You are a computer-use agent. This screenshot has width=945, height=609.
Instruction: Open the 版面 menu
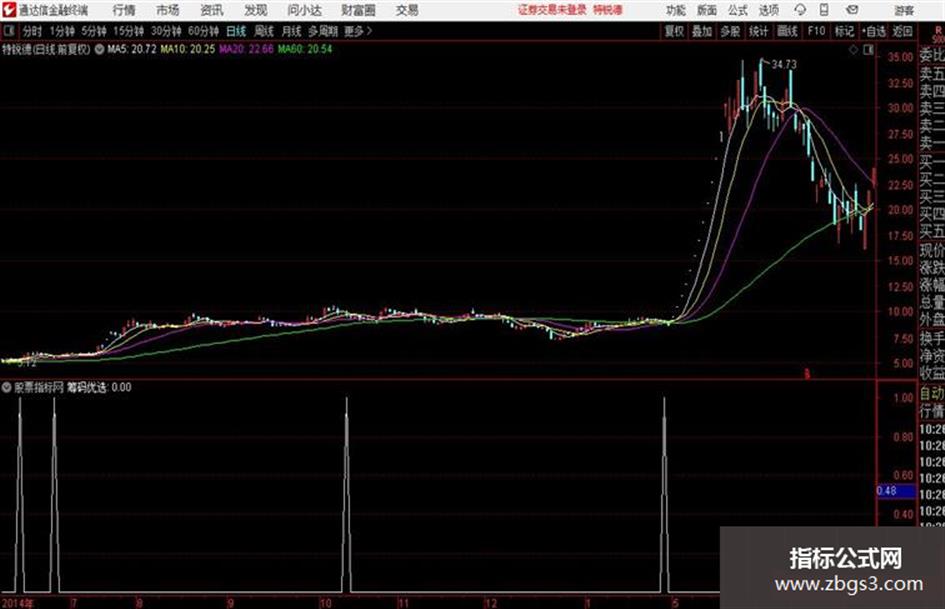tap(706, 10)
